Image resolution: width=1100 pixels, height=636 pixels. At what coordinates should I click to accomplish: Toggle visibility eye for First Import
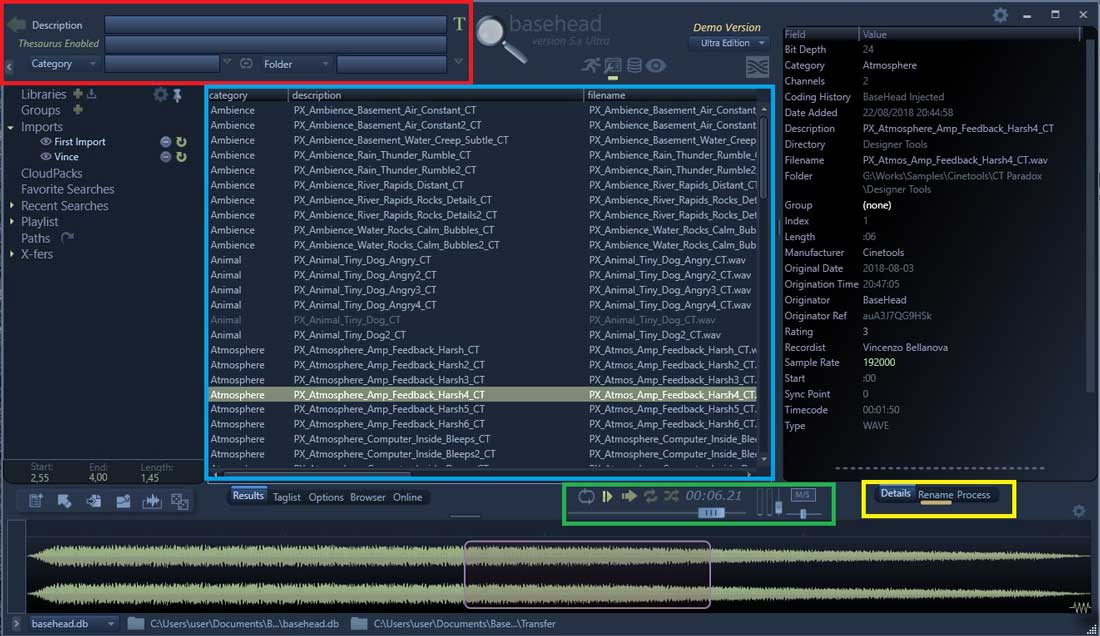46,142
